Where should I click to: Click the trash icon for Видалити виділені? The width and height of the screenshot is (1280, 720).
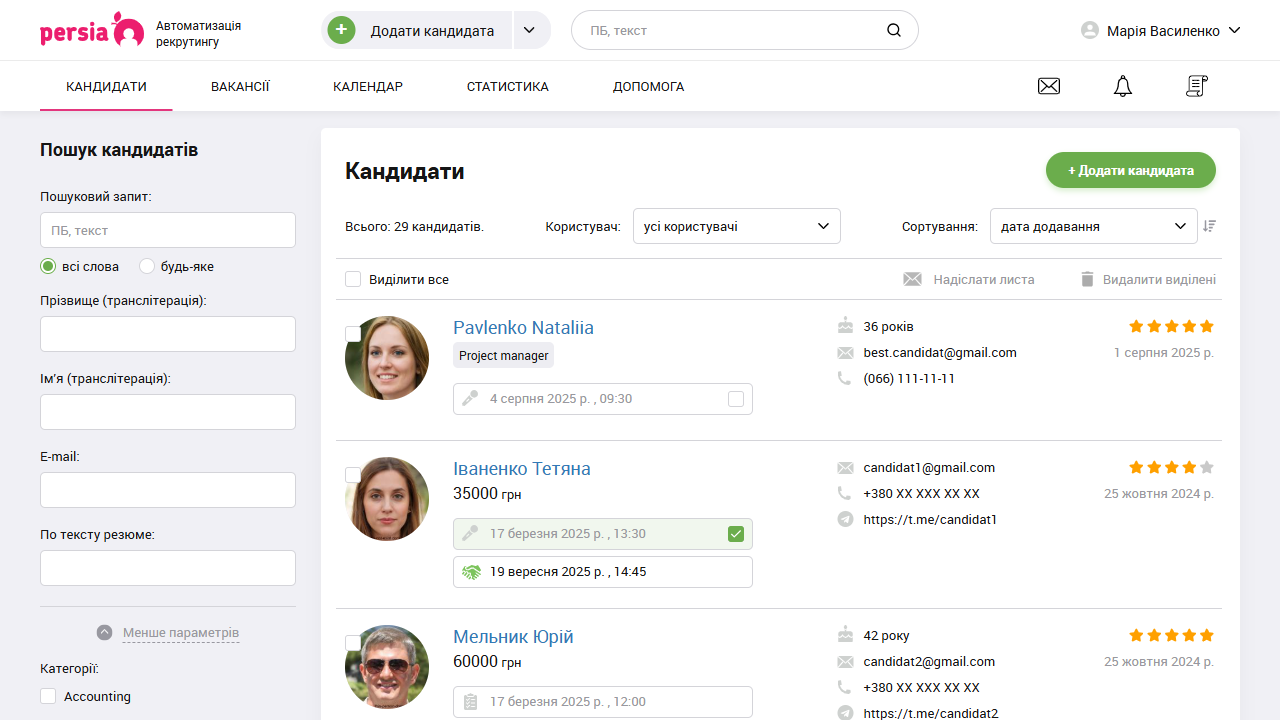tap(1087, 279)
